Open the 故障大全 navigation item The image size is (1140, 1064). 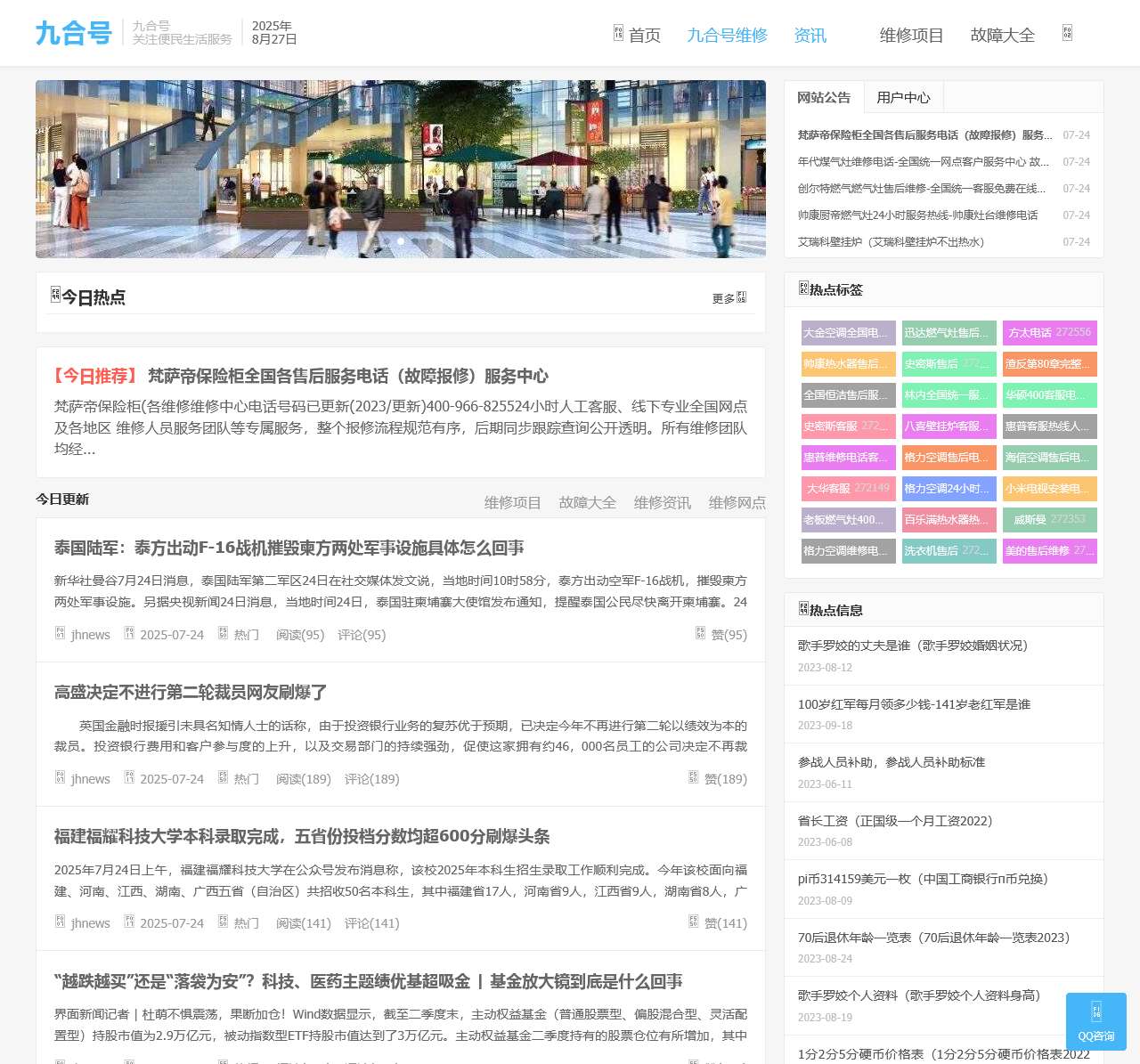[1002, 36]
